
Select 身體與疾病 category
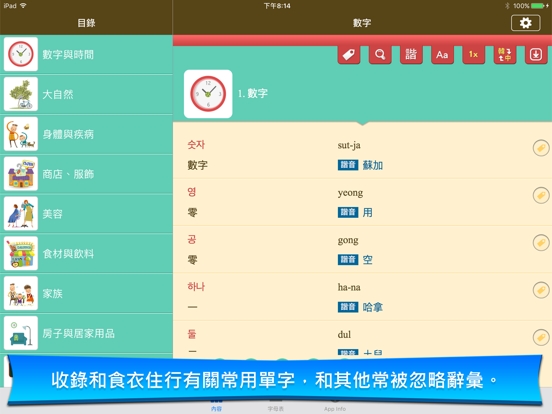click(x=86, y=134)
